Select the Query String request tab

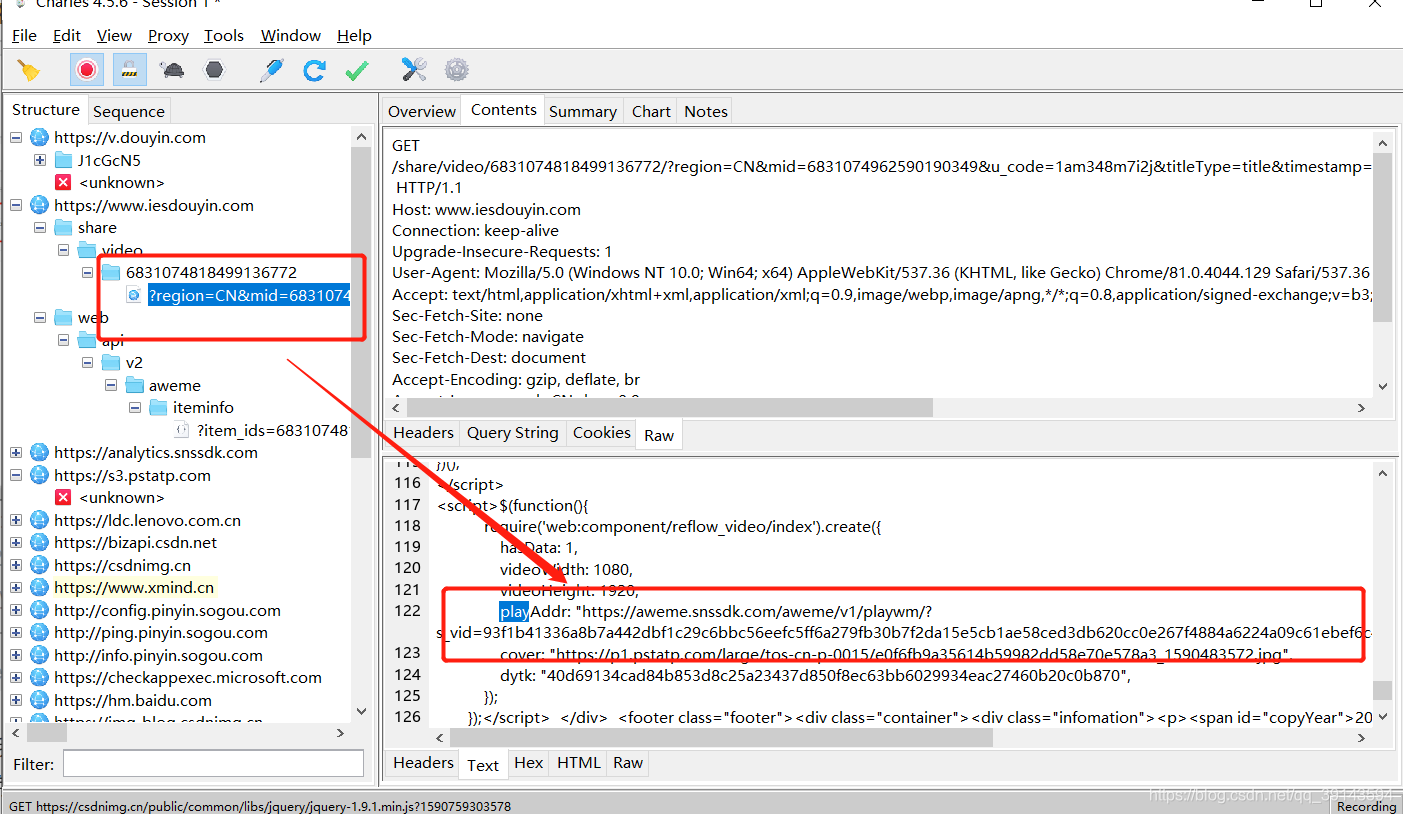[513, 433]
